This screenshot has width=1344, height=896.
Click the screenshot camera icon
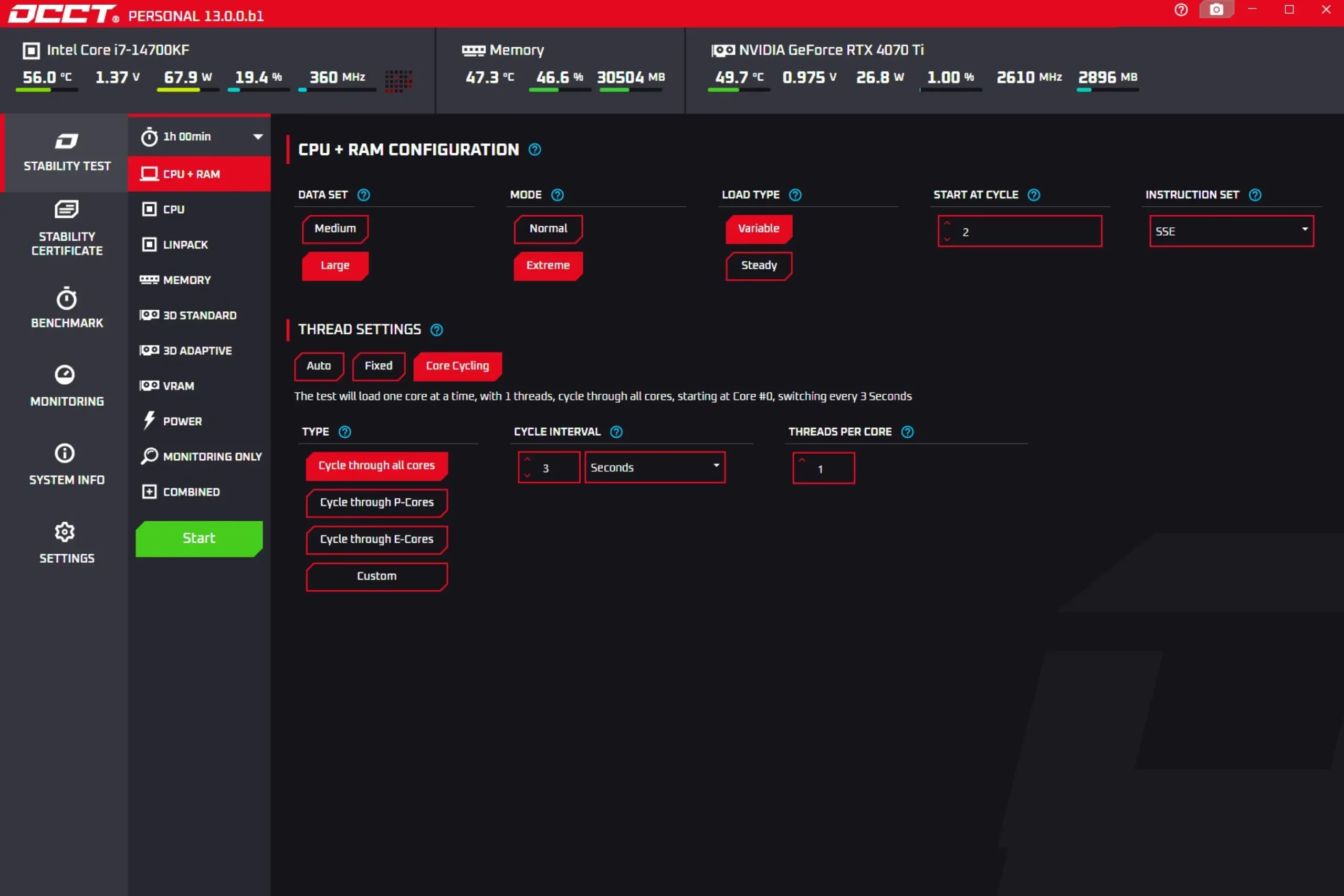[x=1216, y=10]
